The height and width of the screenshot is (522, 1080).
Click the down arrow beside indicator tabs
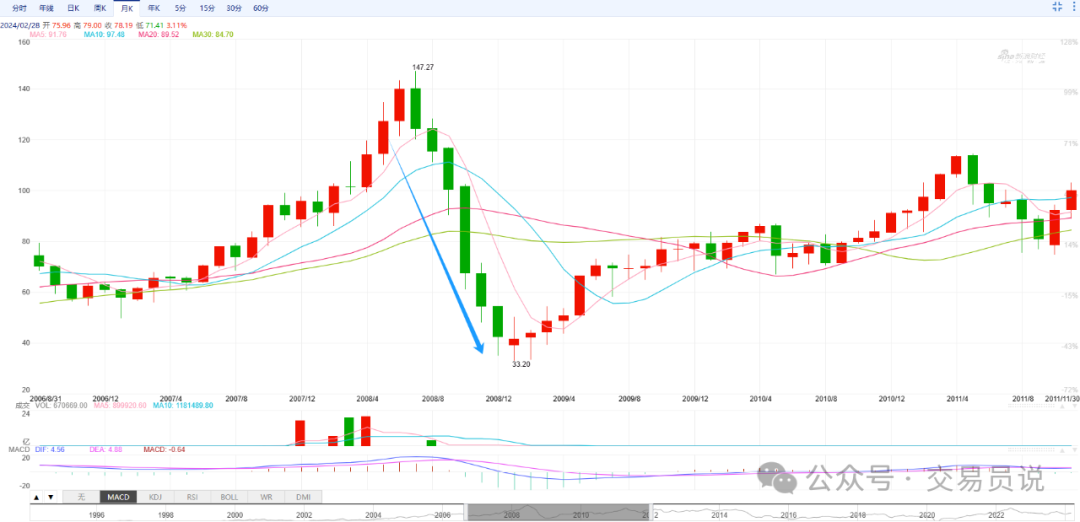(x=50, y=497)
